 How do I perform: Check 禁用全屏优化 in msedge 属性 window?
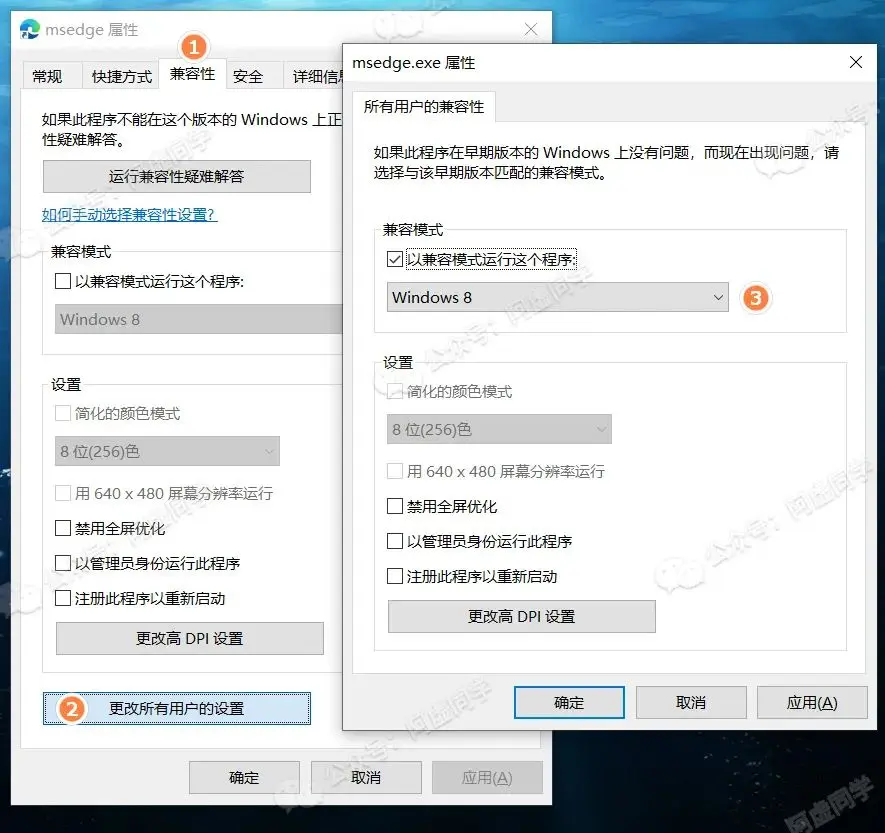(63, 528)
